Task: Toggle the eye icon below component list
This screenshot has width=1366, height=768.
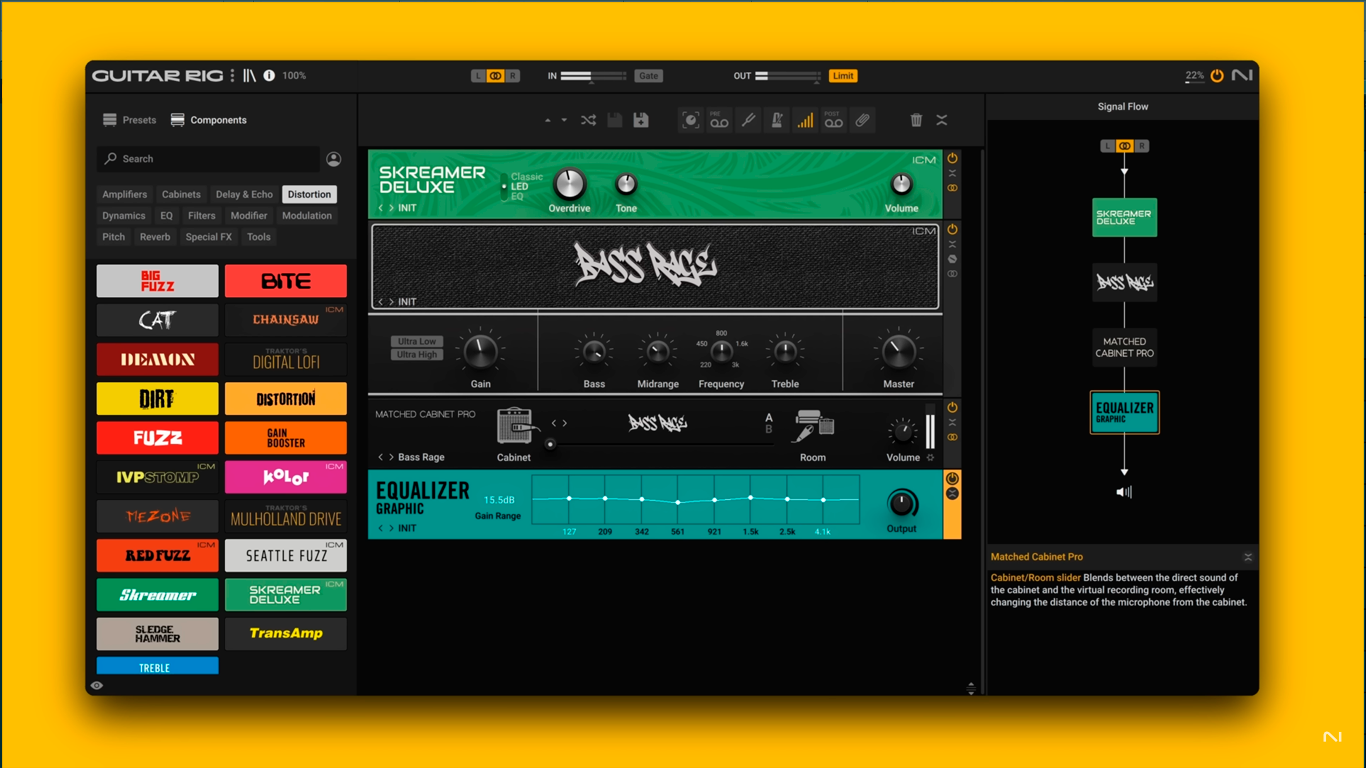Action: click(97, 686)
